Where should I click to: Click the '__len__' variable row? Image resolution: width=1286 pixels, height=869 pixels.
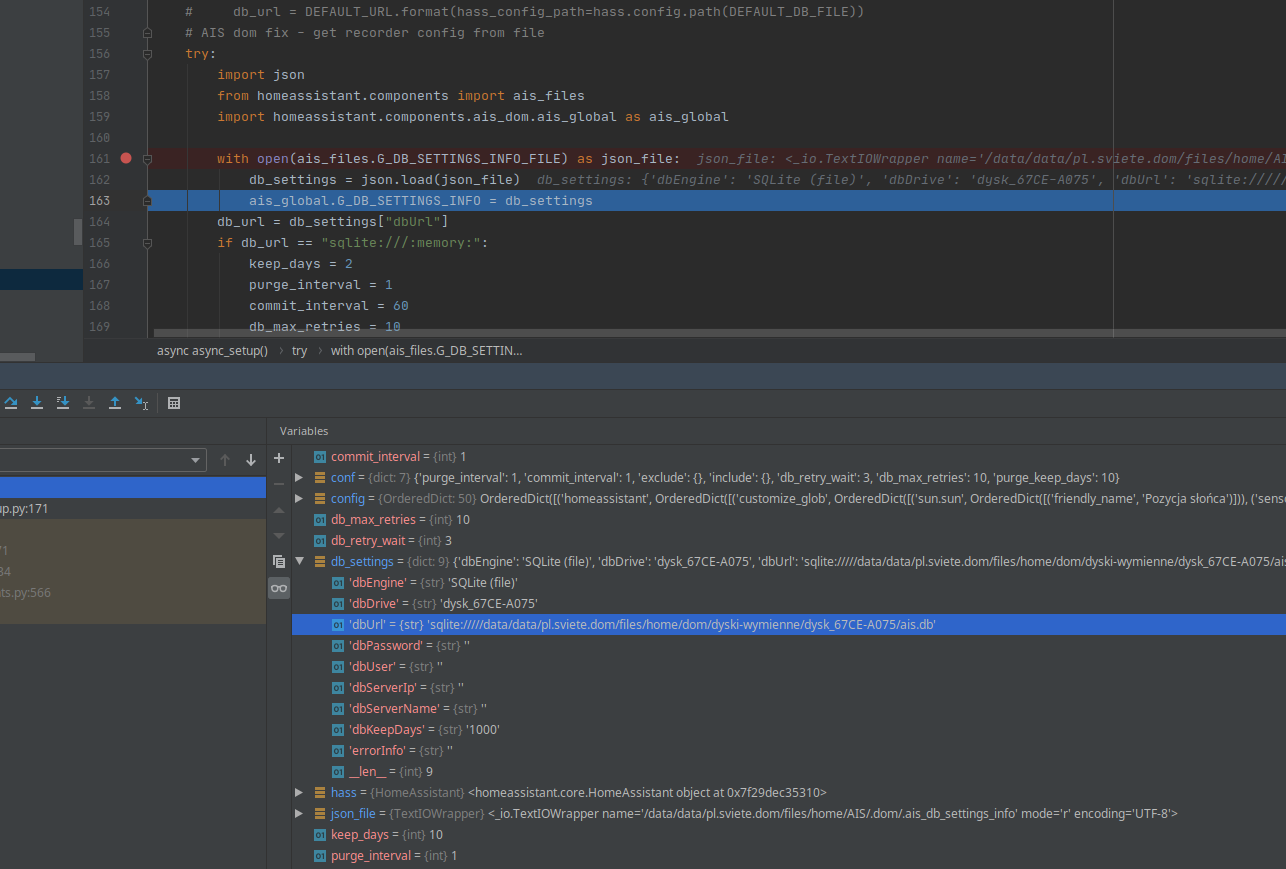789,772
